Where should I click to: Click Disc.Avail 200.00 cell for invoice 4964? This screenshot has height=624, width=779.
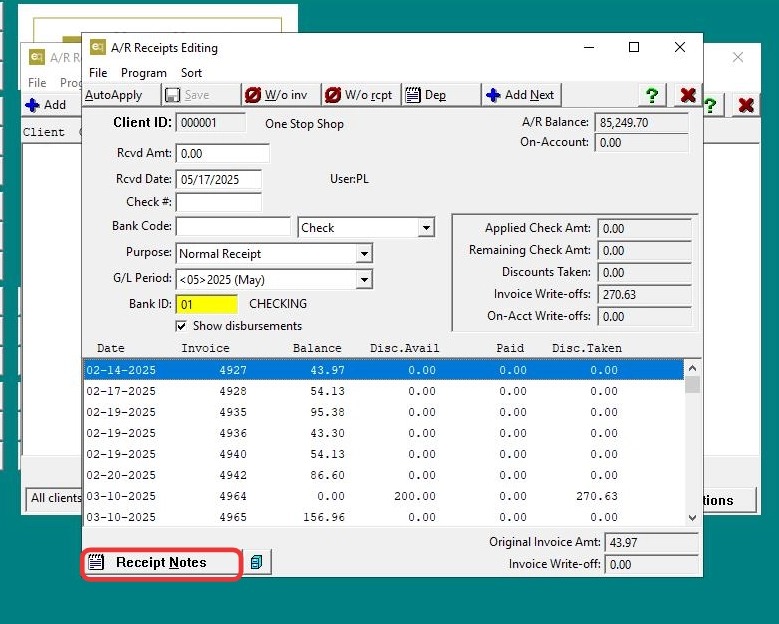point(415,496)
